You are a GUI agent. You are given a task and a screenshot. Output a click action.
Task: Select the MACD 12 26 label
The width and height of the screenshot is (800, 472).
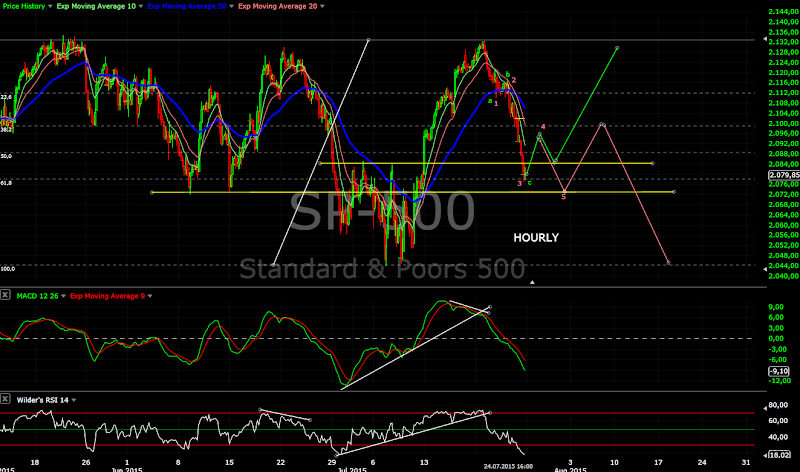click(x=37, y=296)
